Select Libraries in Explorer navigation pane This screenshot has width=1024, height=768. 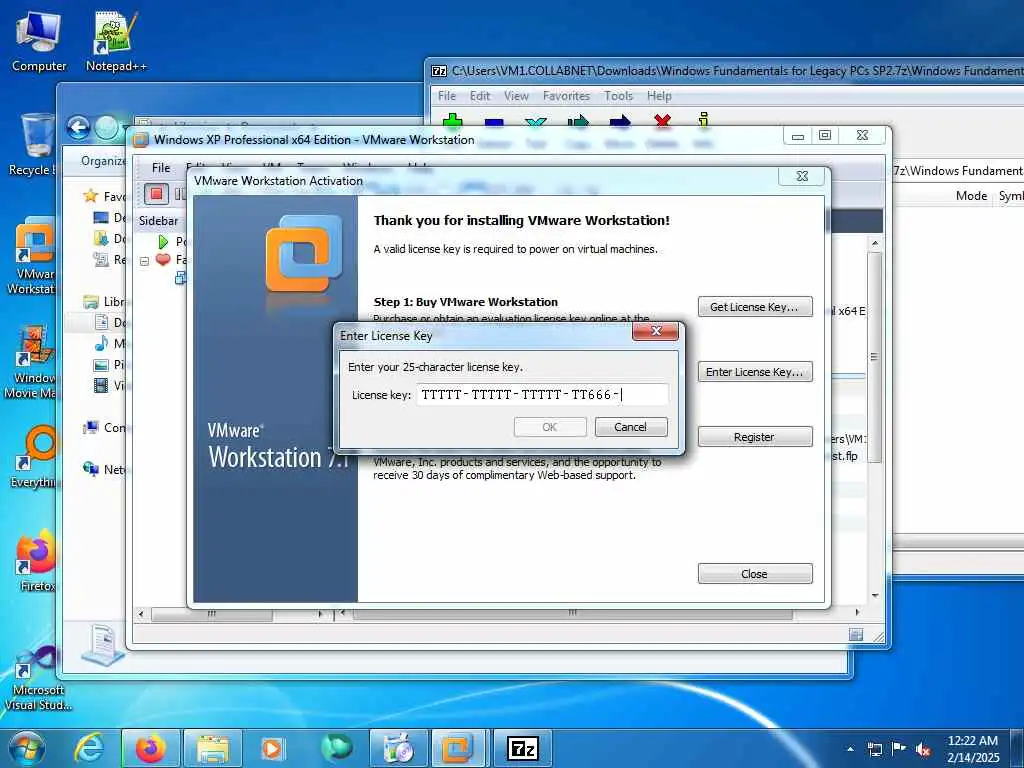[x=103, y=302]
